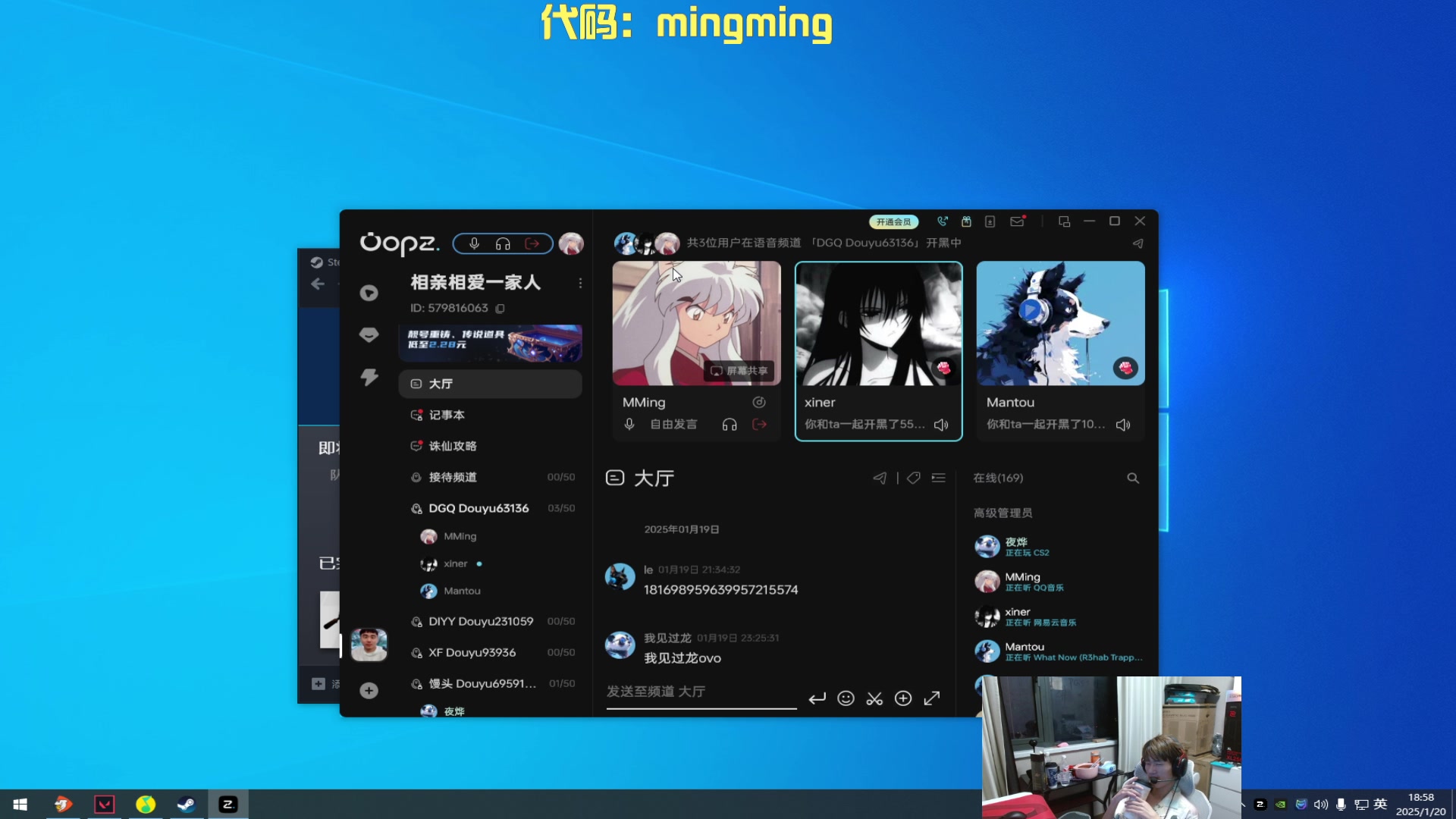
Task: Open the emoji picker
Action: (x=846, y=698)
